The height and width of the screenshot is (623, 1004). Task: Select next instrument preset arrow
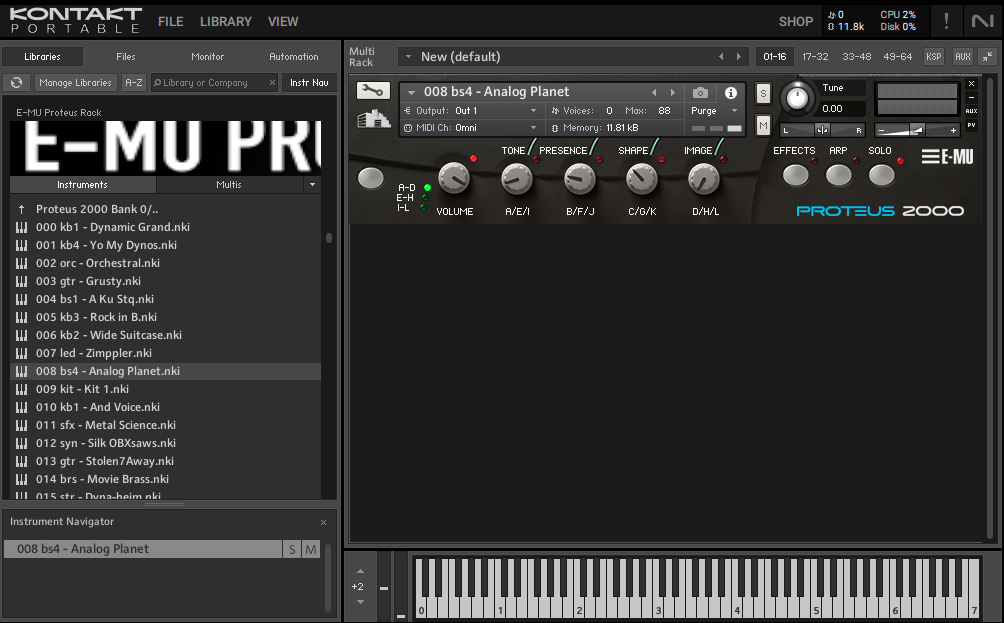click(673, 92)
